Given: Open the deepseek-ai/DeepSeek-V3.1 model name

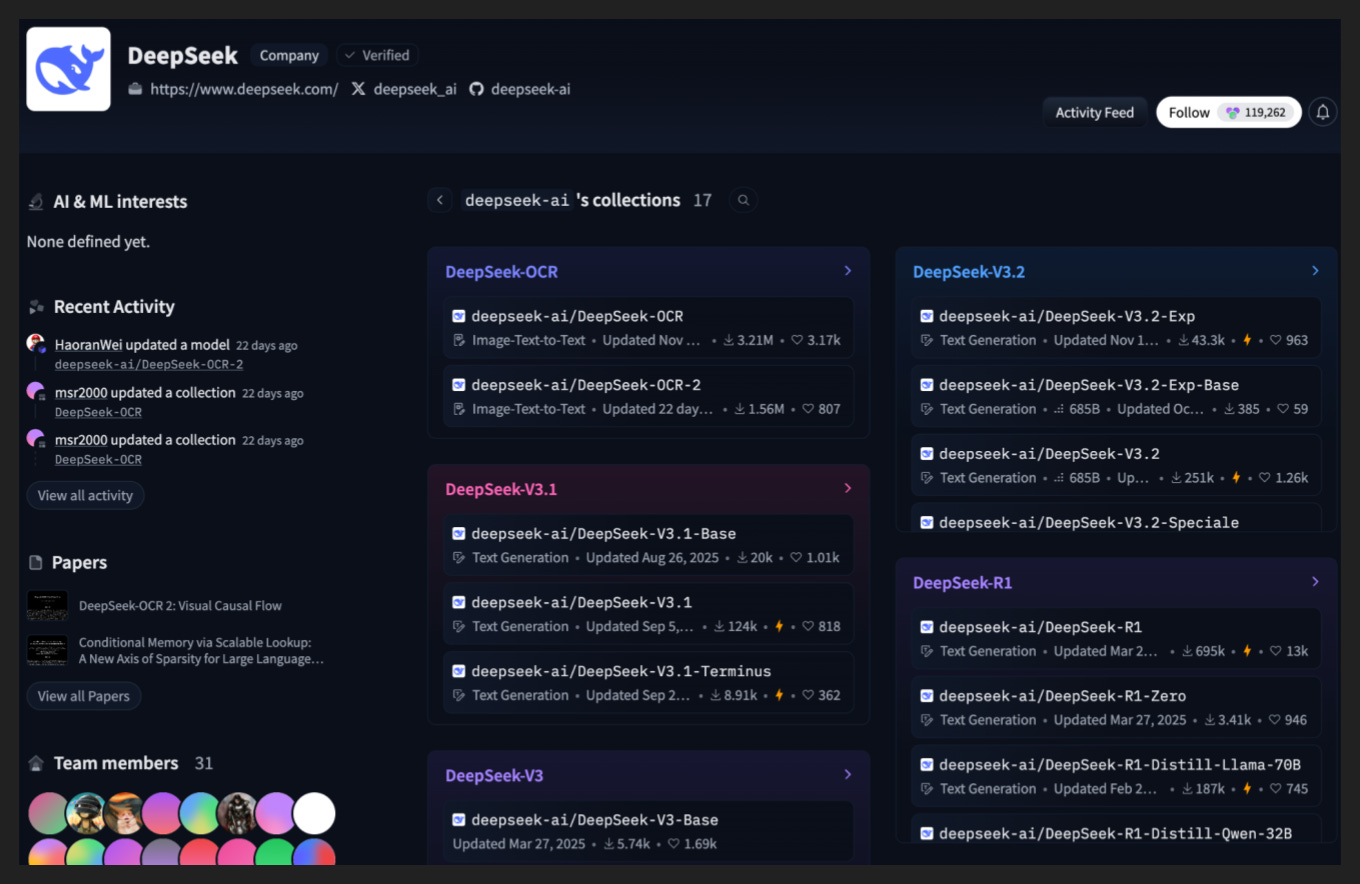Looking at the screenshot, I should 581,602.
